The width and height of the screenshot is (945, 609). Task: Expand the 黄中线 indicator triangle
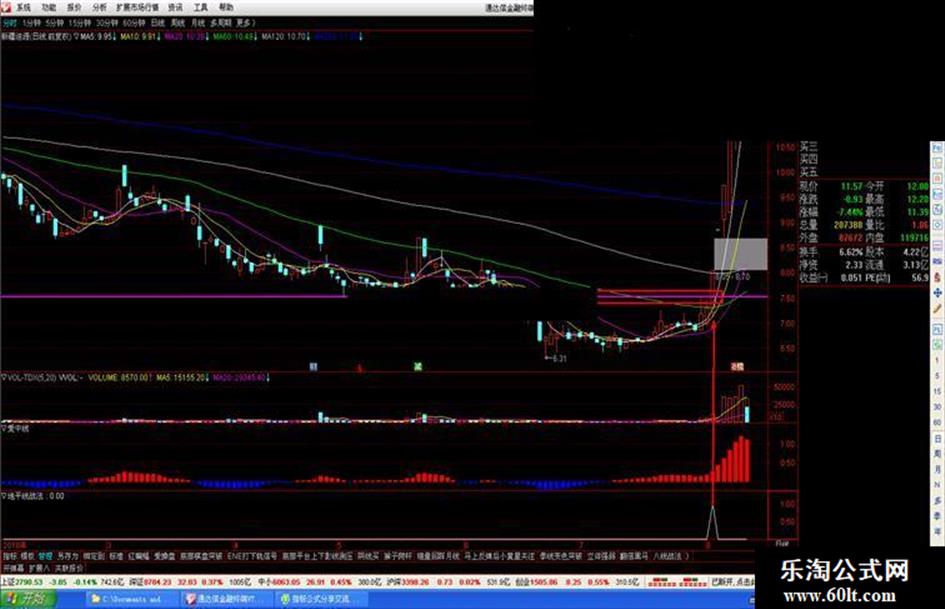(4, 428)
